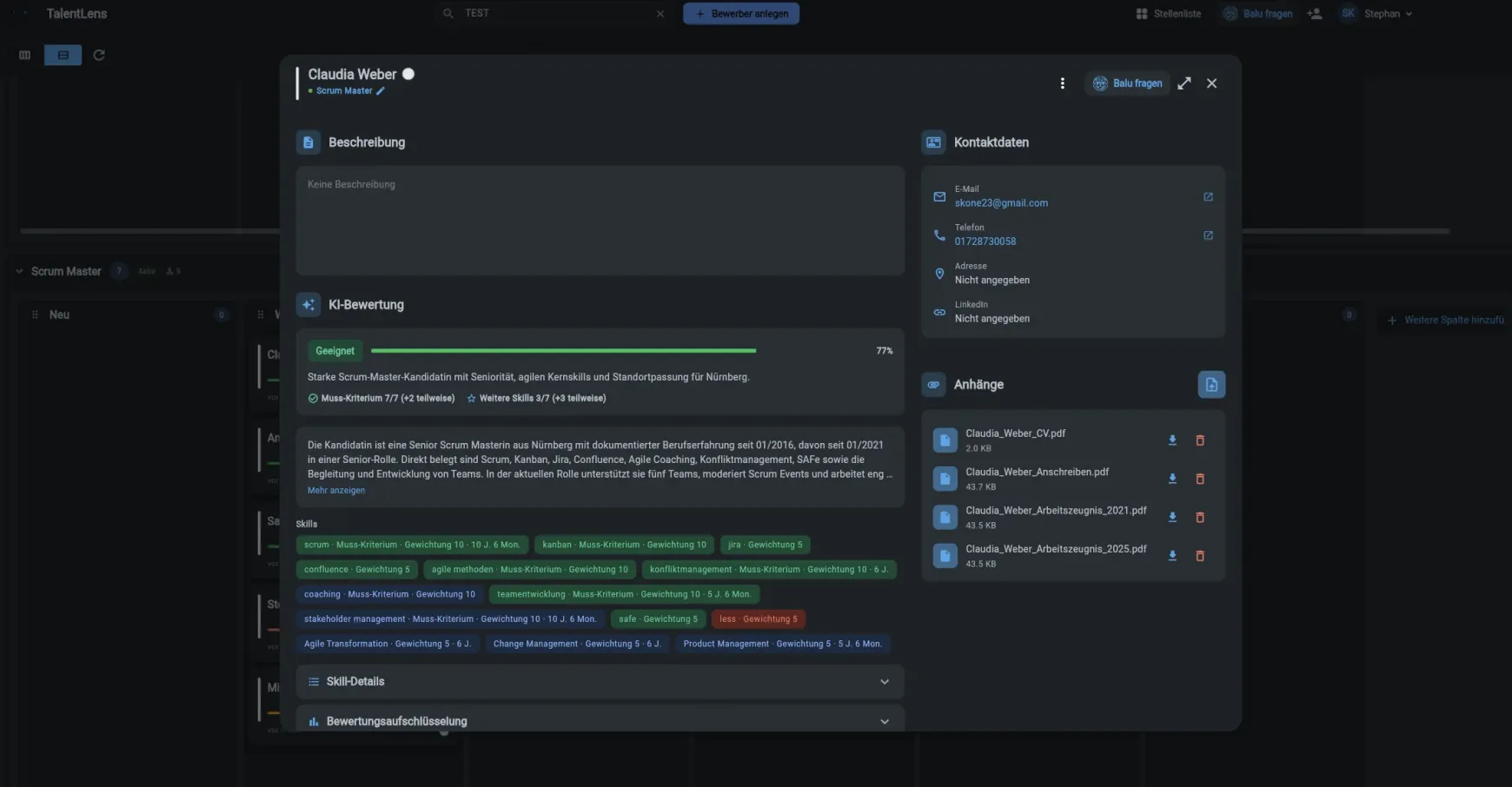
Task: Click the 'scrum · Muss-Kriterium' skill chip
Action: (x=412, y=545)
